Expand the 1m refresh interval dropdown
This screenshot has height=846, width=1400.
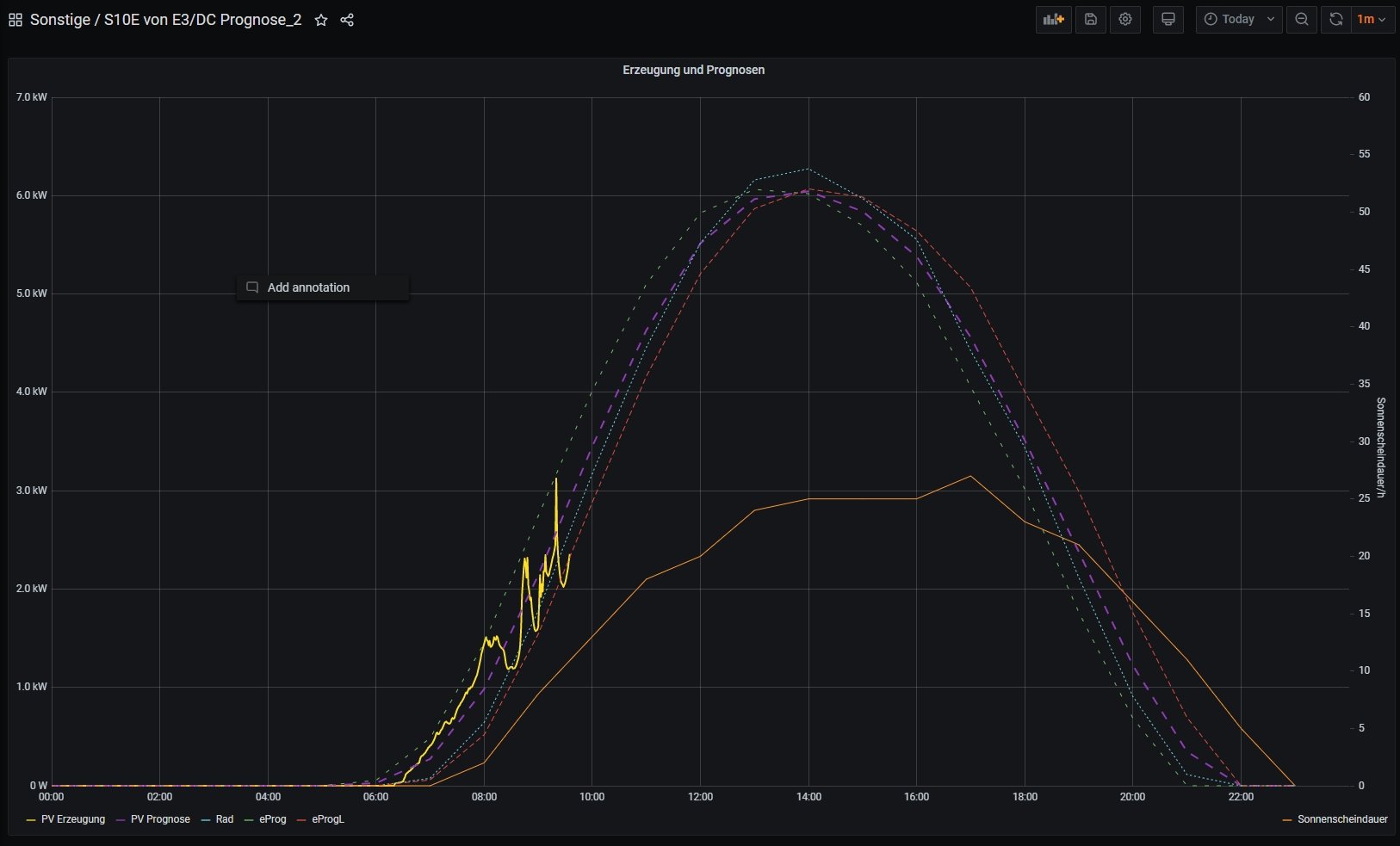[1372, 19]
